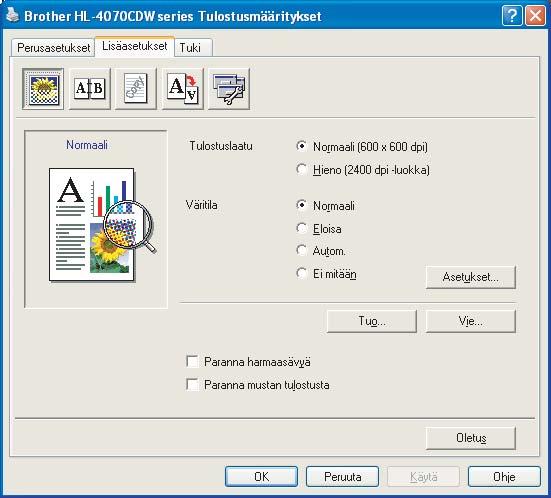Click the print quality preview image

(102, 225)
